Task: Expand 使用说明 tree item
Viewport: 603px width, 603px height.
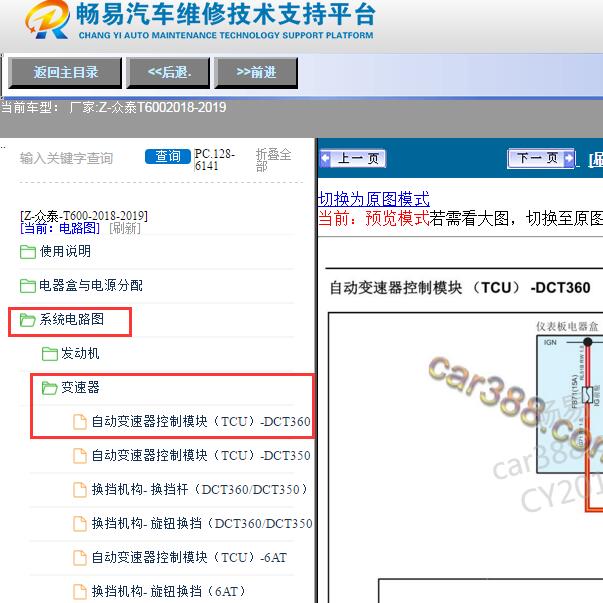Action: pyautogui.click(x=65, y=252)
